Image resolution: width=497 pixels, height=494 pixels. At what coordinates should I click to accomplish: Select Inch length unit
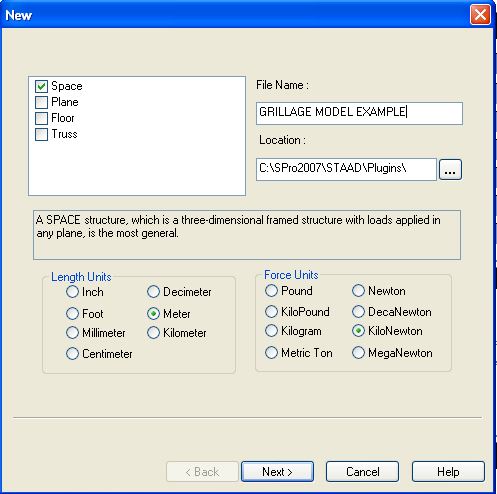click(72, 292)
